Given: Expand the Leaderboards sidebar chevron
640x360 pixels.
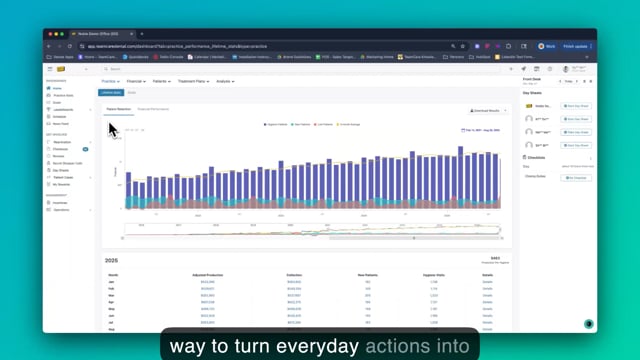Looking at the screenshot, I should [x=90, y=109].
